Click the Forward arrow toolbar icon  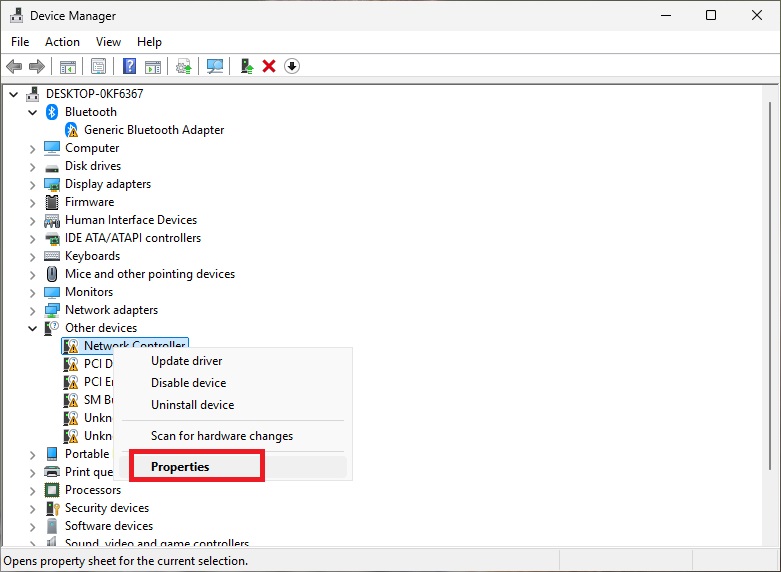(x=37, y=66)
